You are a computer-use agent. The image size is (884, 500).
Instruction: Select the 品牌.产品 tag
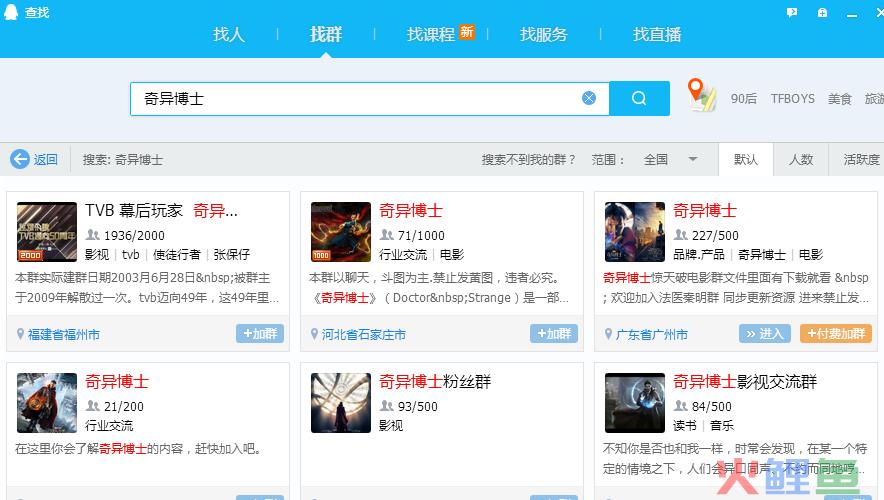tap(699, 254)
